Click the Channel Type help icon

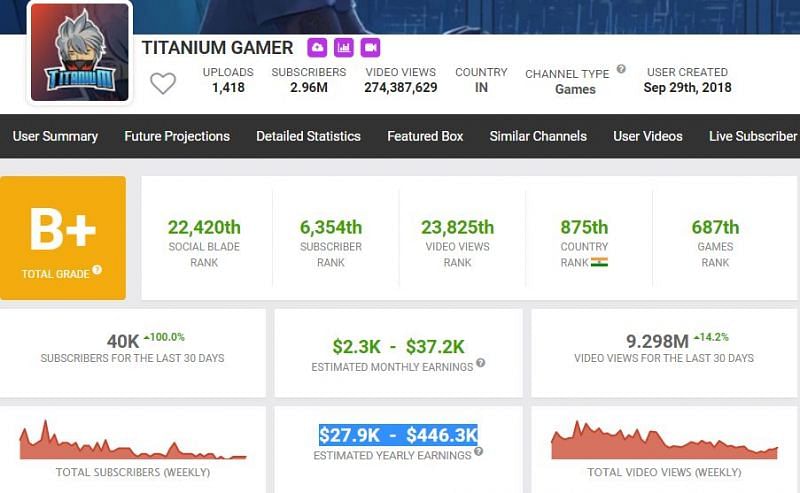[x=621, y=69]
